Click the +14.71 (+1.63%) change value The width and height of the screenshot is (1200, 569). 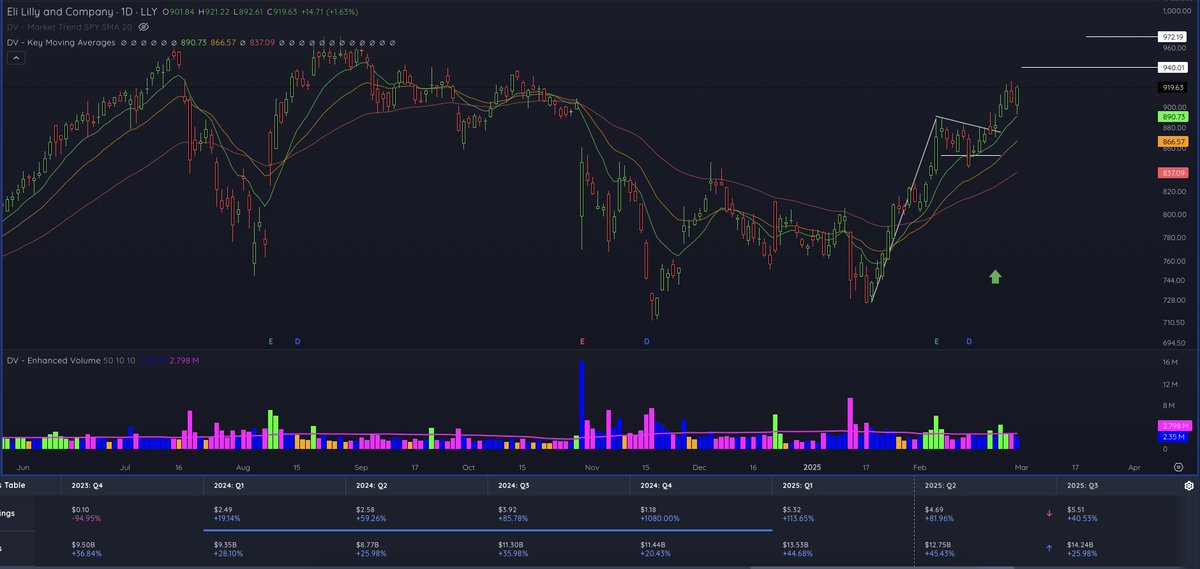330,11
